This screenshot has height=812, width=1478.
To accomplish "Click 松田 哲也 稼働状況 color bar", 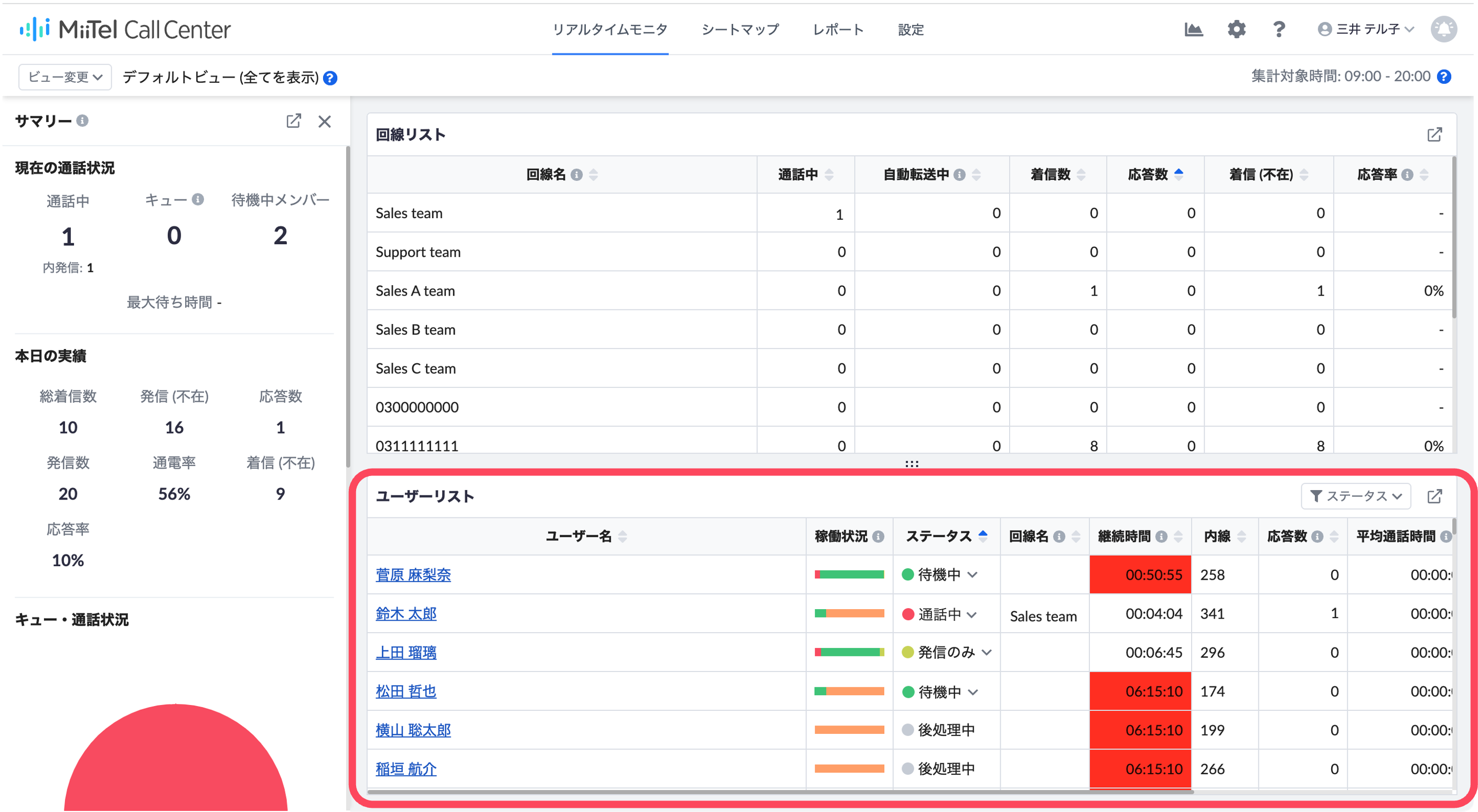I will pyautogui.click(x=849, y=691).
